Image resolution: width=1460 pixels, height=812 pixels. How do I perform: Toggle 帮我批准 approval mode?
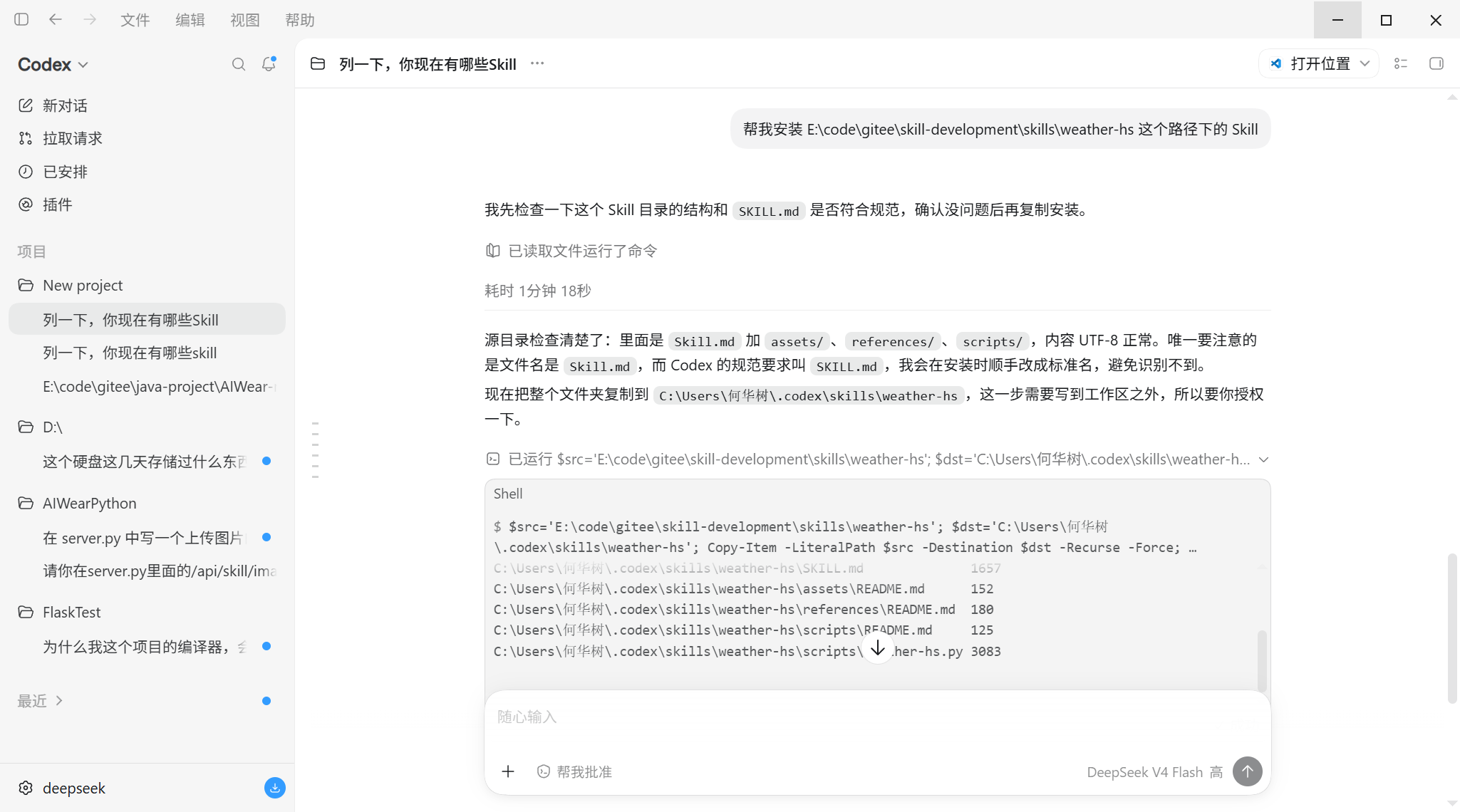[574, 771]
